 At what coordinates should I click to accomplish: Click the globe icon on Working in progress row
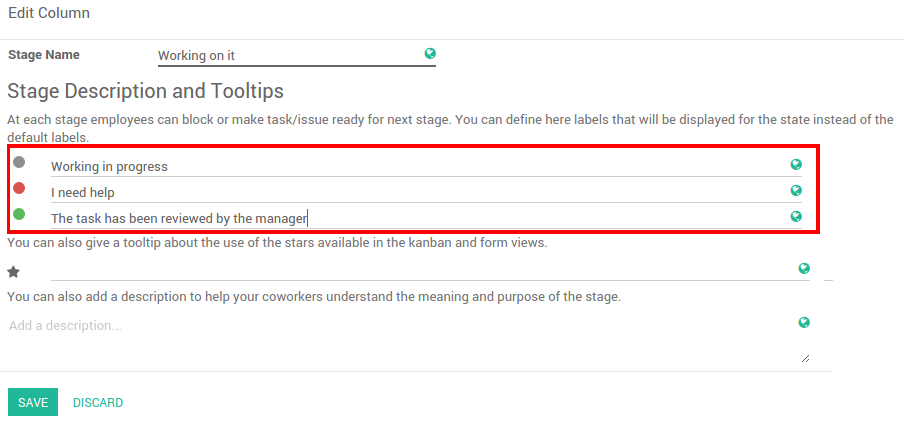coord(796,165)
